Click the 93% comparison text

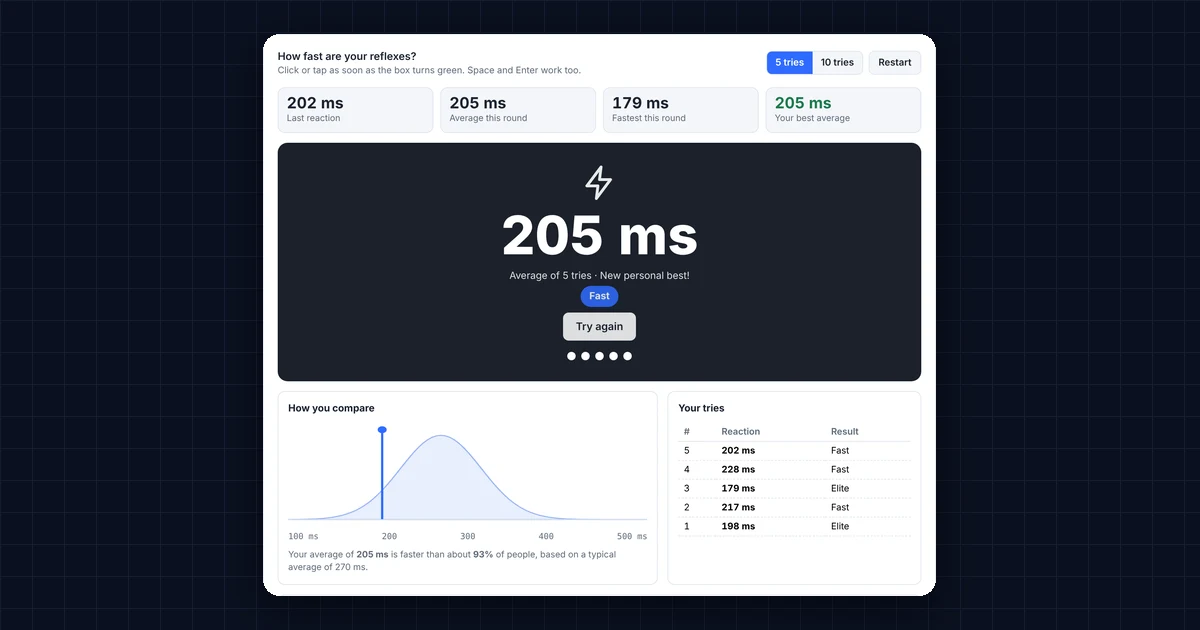point(483,555)
